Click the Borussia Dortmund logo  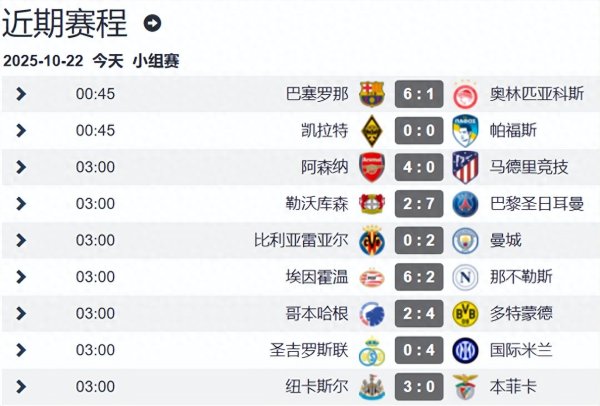(x=464, y=313)
